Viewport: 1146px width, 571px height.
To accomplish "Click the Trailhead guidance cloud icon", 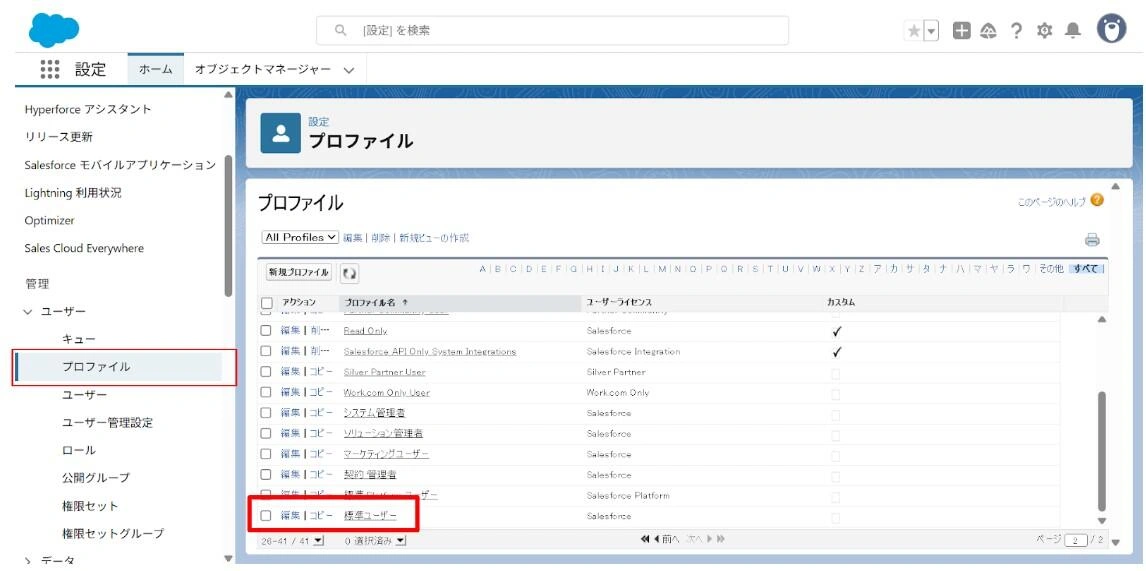I will pyautogui.click(x=988, y=31).
